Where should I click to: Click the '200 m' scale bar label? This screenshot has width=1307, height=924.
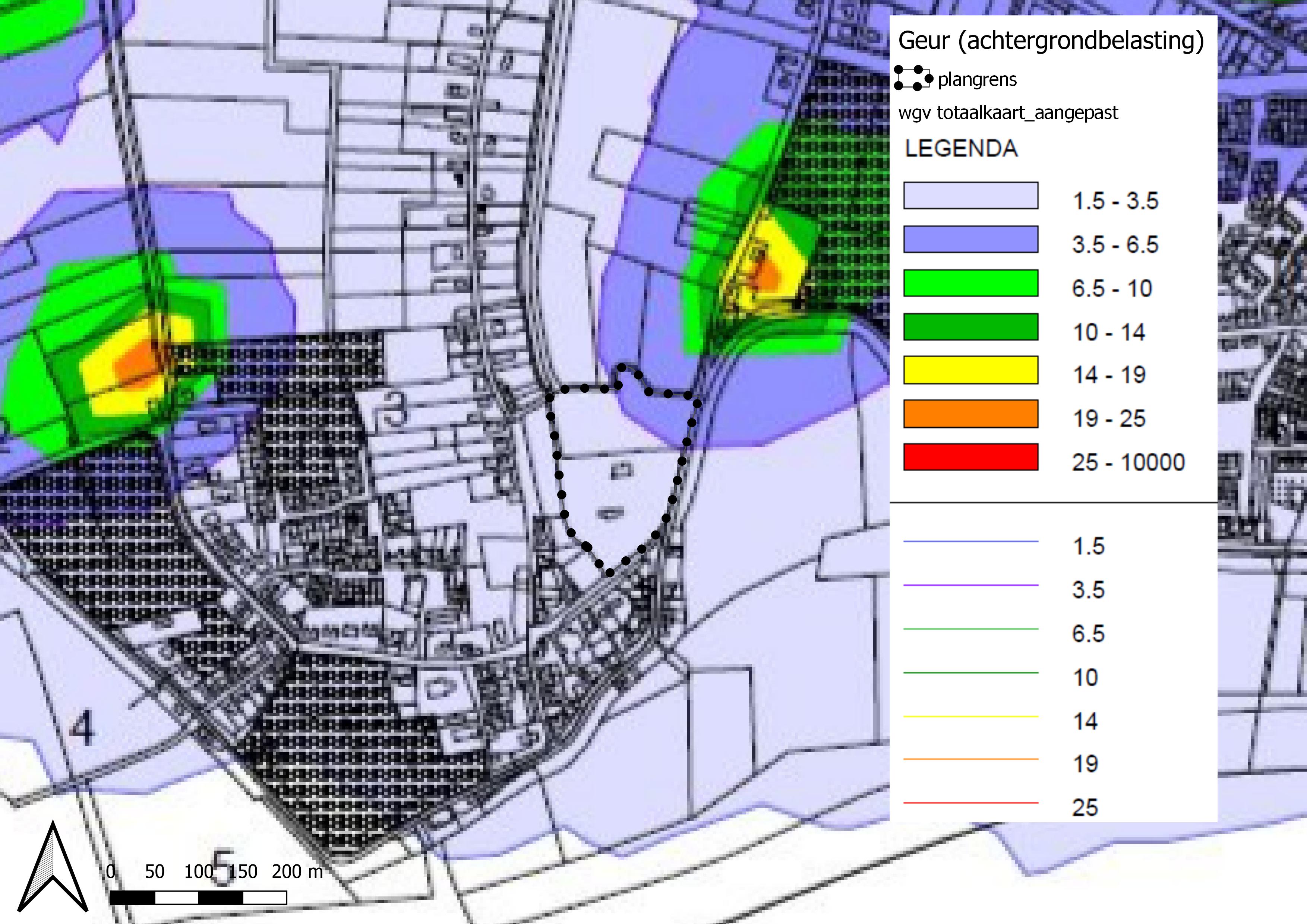[297, 872]
